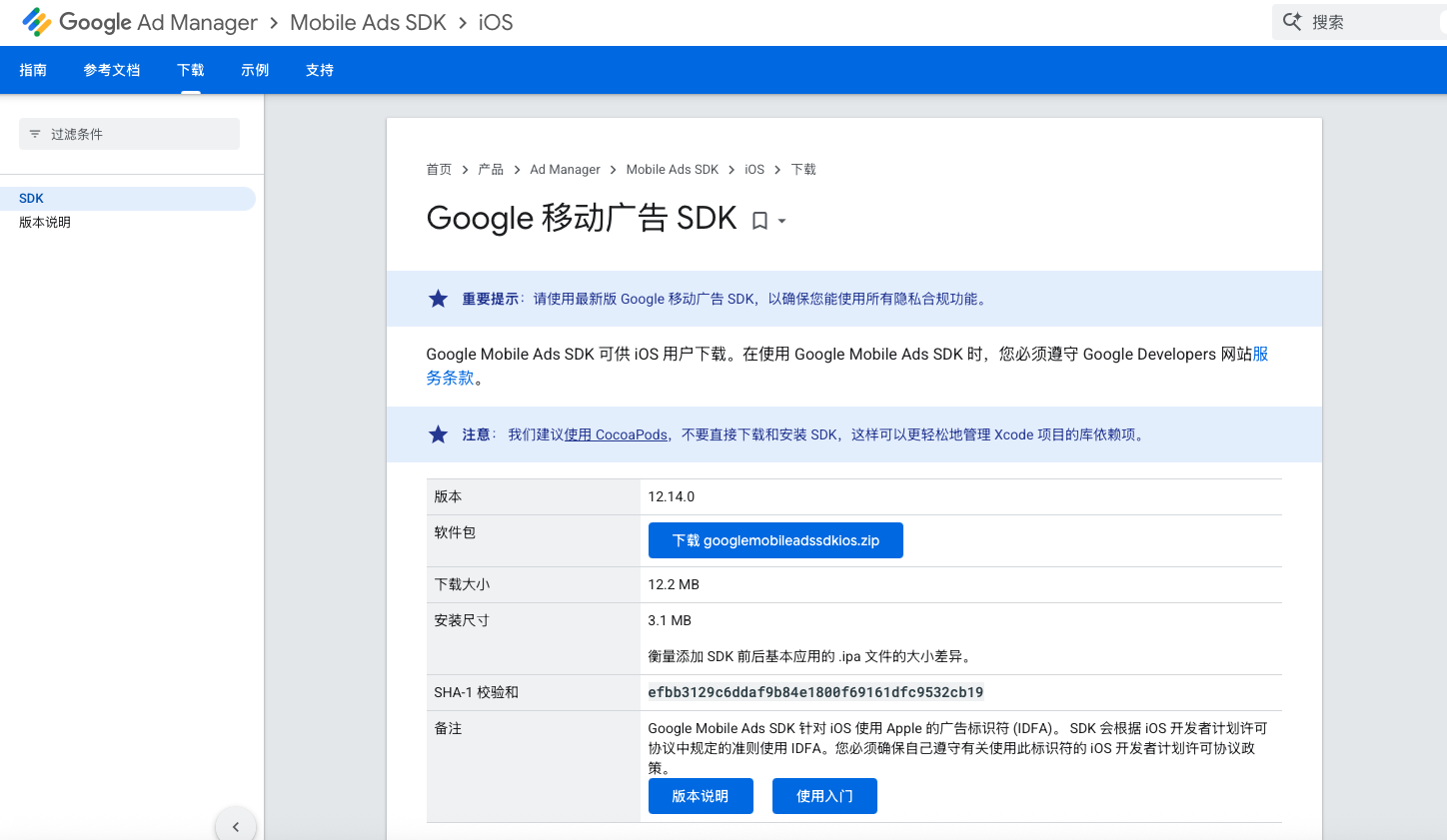Click the bookmark icon beside page title
1447x840 pixels.
tap(759, 221)
